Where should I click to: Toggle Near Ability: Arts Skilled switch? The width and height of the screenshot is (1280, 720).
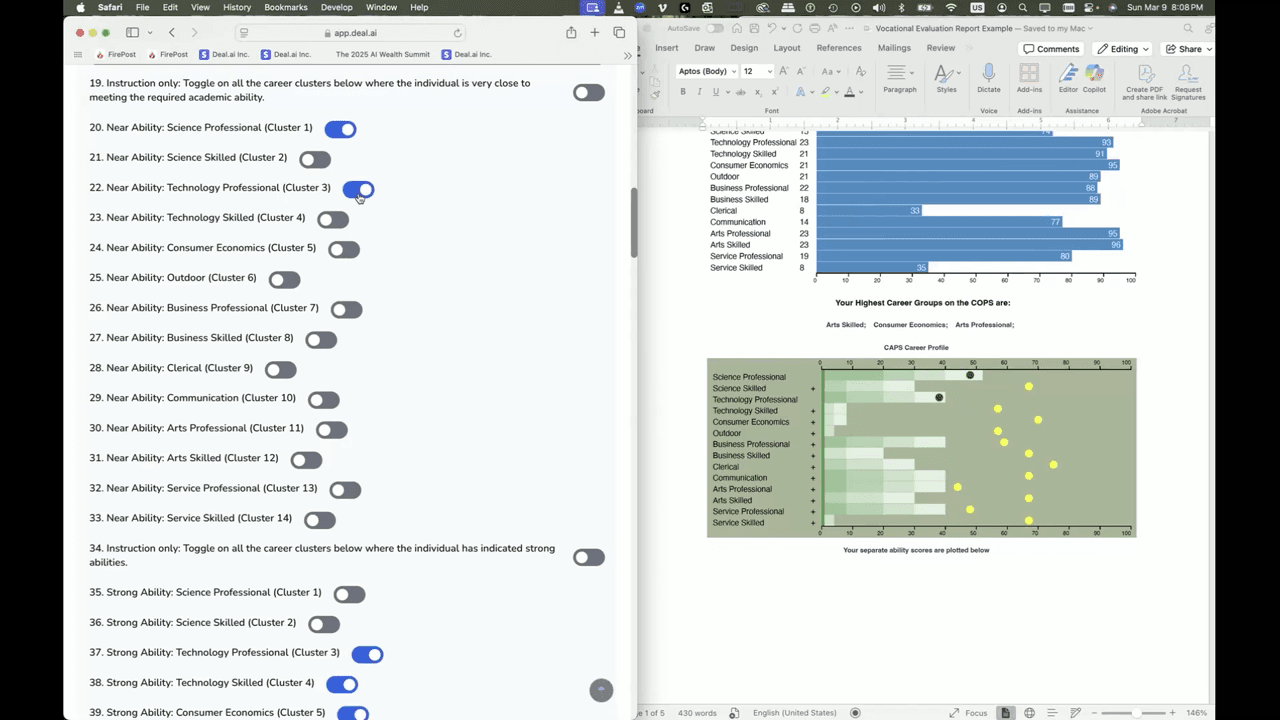point(306,460)
